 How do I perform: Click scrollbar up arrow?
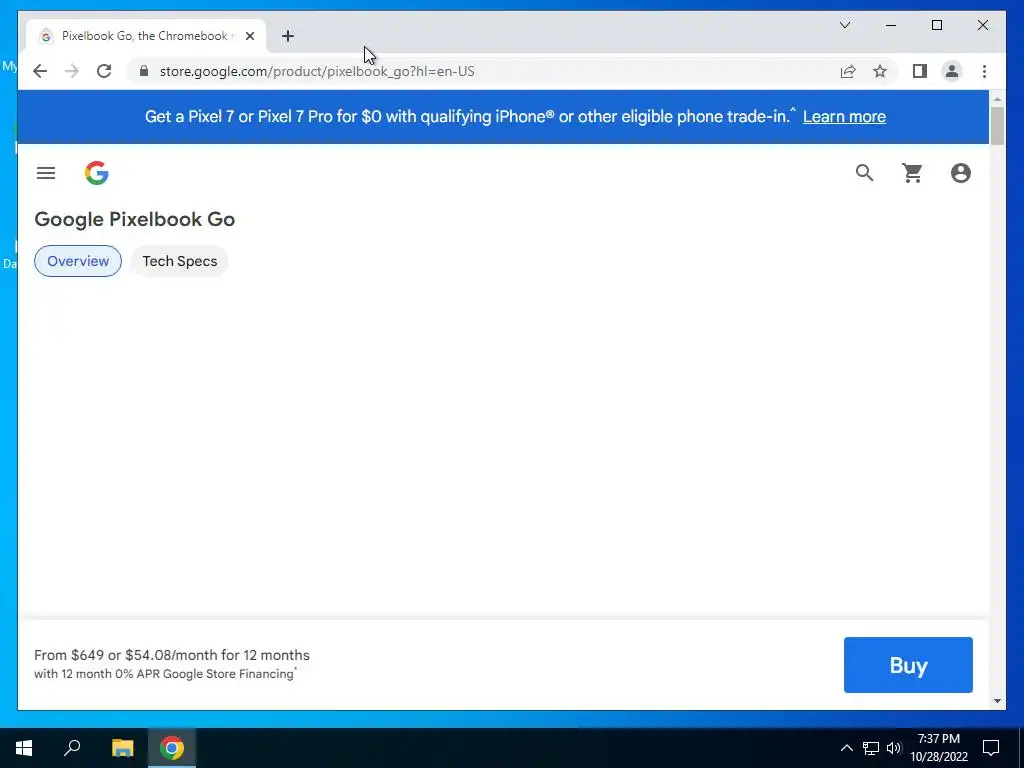997,99
